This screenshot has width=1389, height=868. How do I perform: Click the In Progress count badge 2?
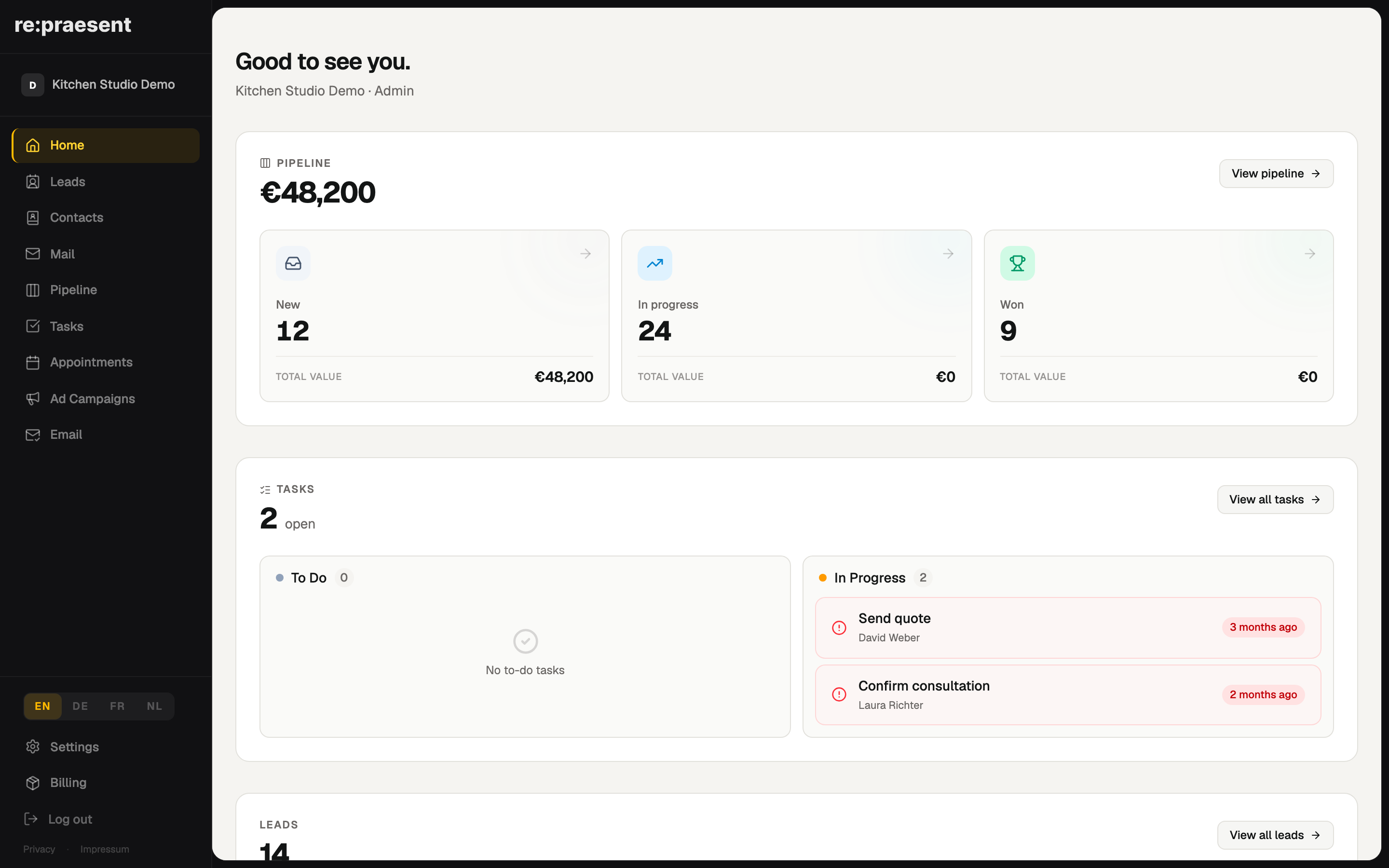pyautogui.click(x=923, y=578)
